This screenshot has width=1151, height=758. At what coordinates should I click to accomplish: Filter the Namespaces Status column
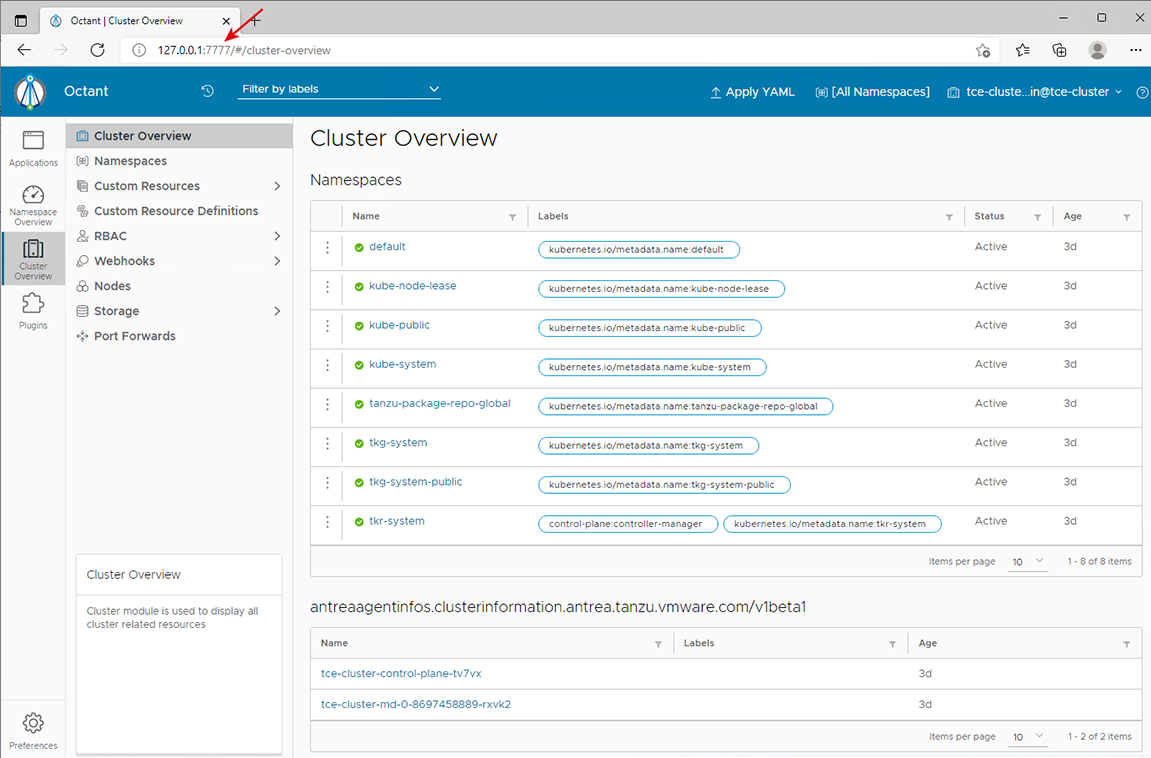click(x=1037, y=217)
